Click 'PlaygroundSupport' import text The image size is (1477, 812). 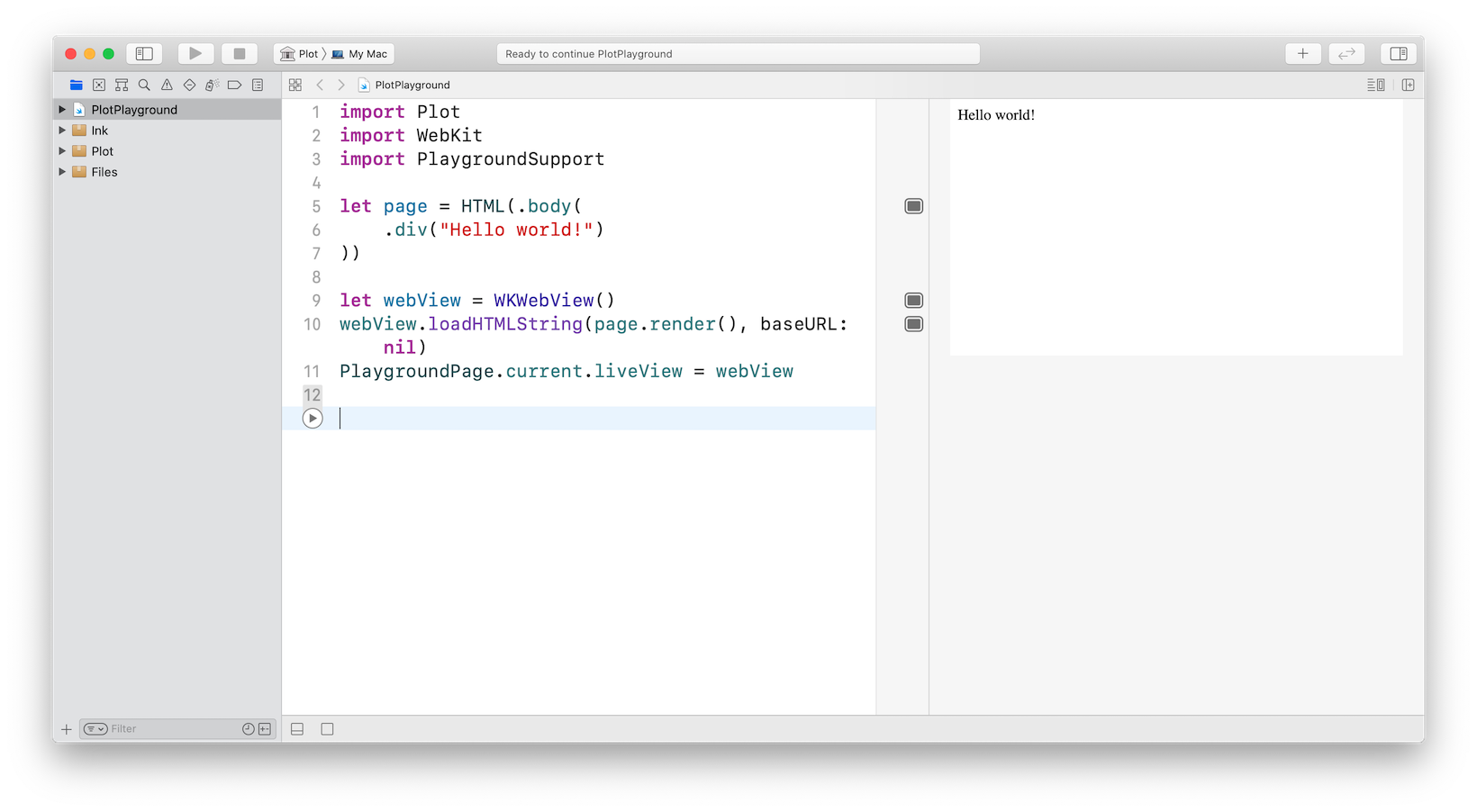tap(511, 159)
